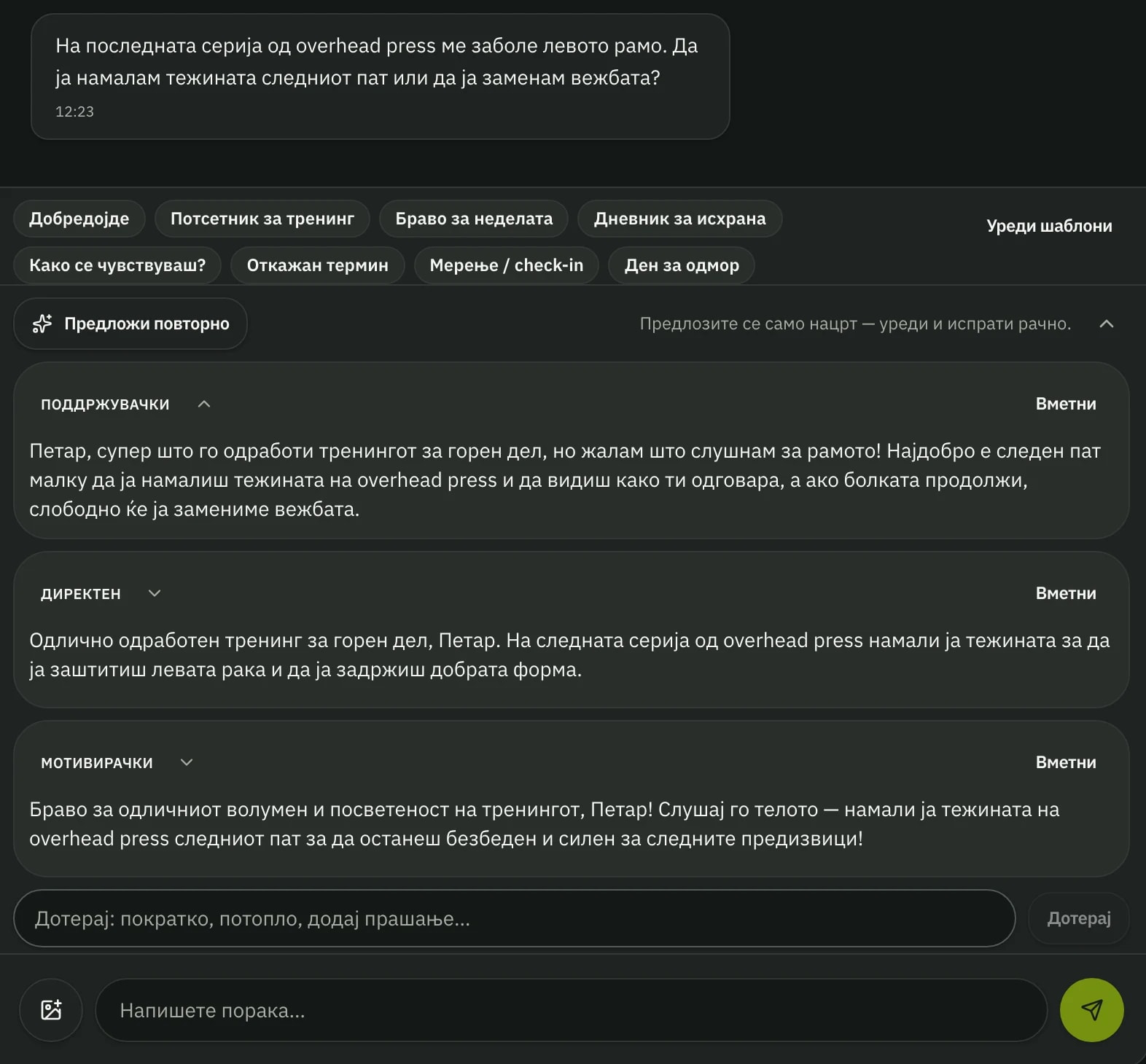The image size is (1146, 1064).
Task: Insert the ДИРЕКТЕН suggestion with Вметни
Action: coord(1066,593)
